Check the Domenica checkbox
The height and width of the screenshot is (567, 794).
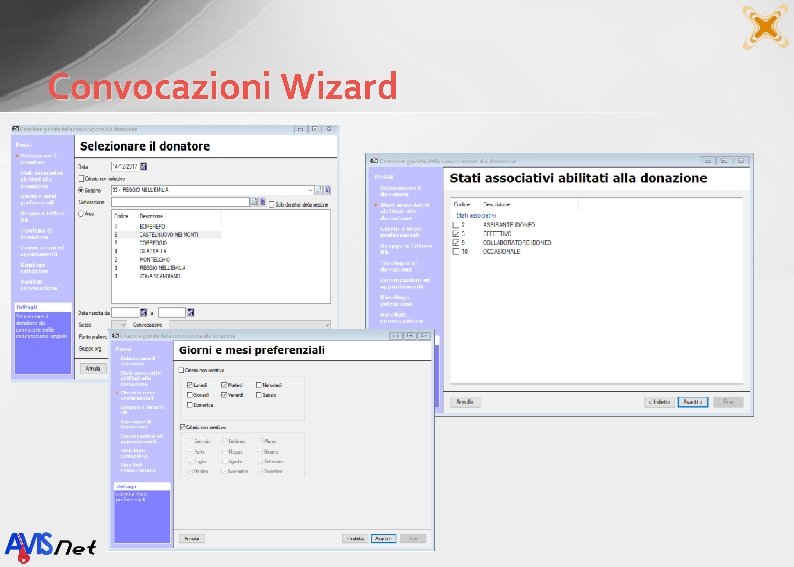[x=190, y=405]
